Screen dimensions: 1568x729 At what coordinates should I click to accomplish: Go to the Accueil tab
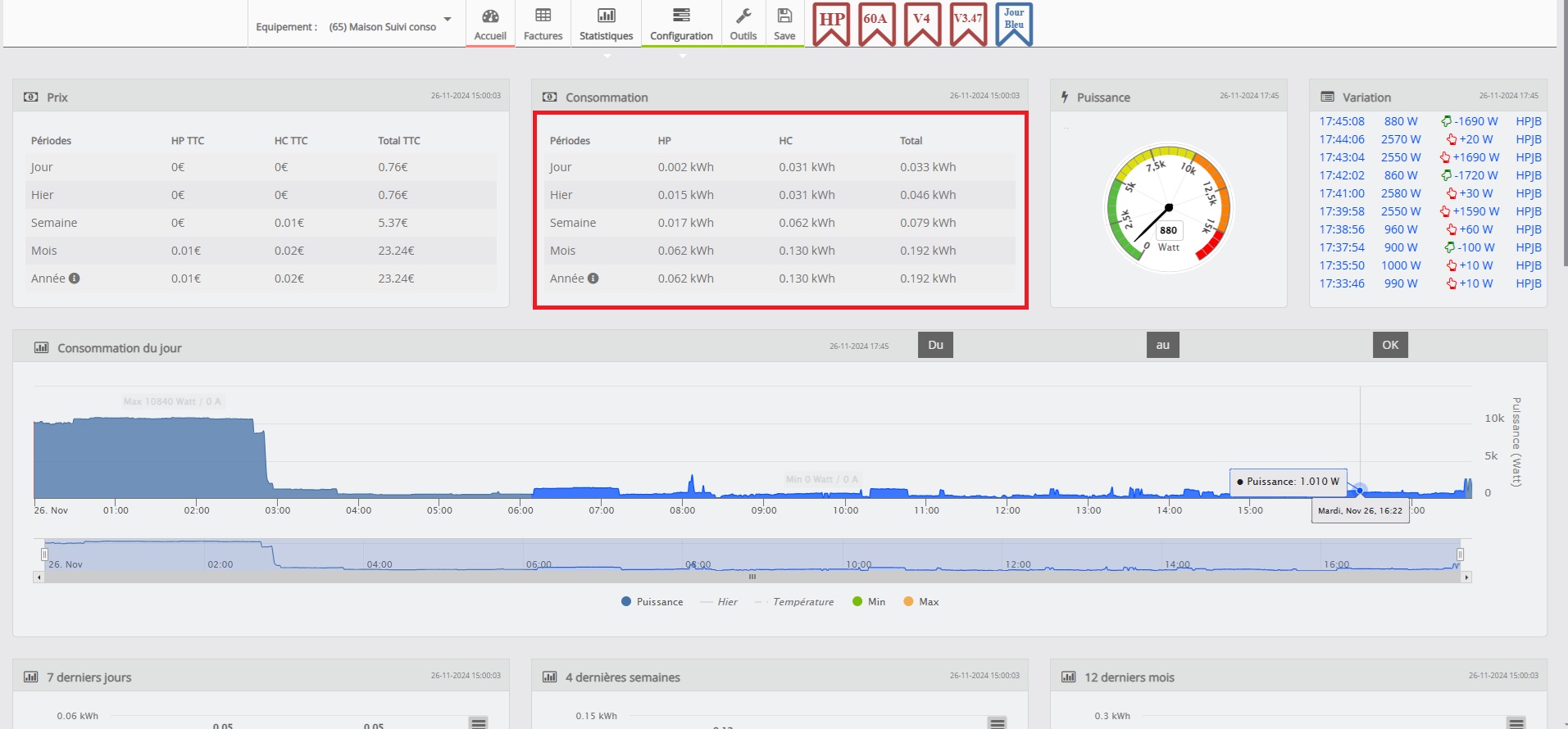(490, 24)
